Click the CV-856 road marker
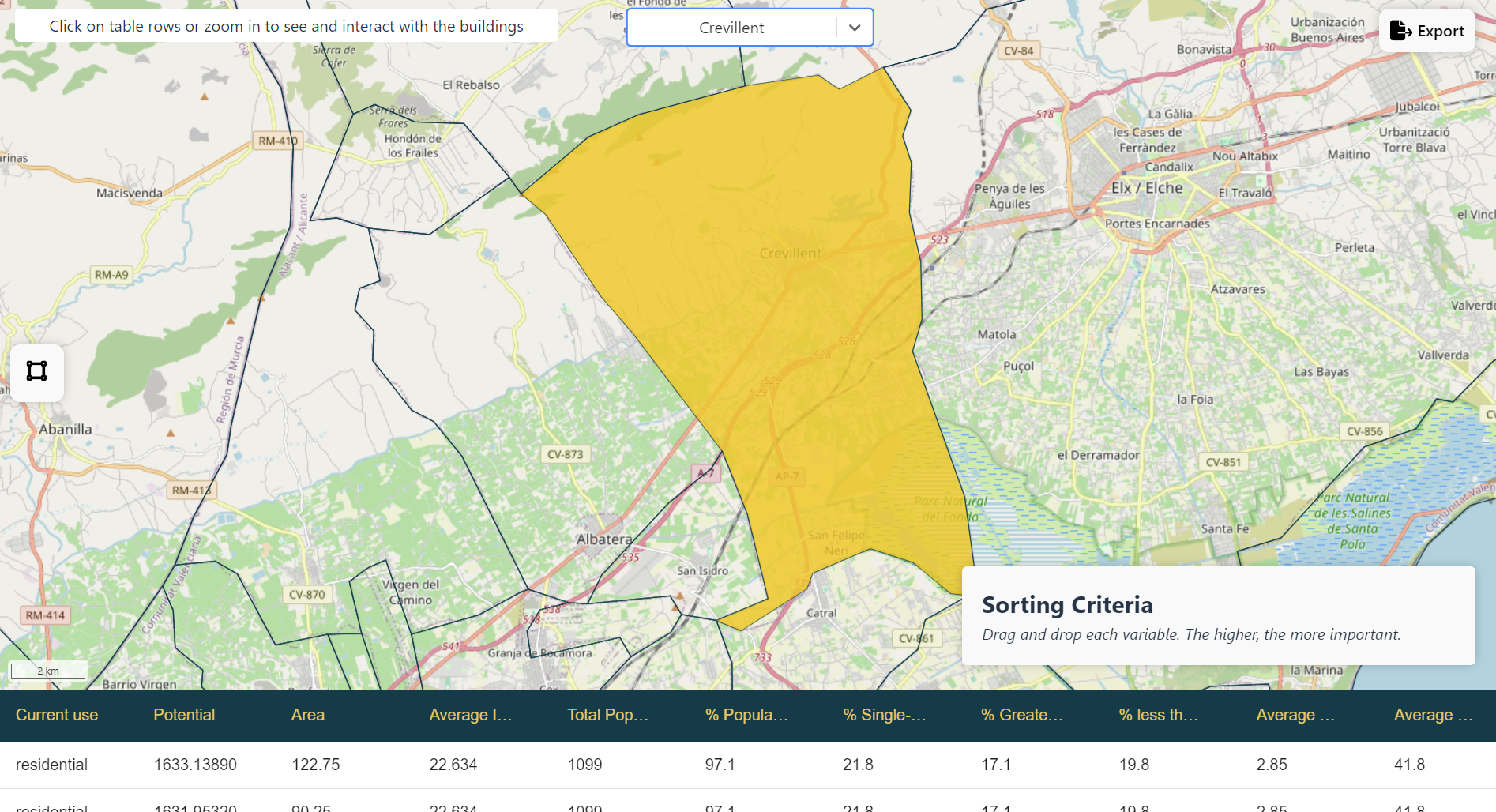1496x812 pixels. tap(1365, 431)
